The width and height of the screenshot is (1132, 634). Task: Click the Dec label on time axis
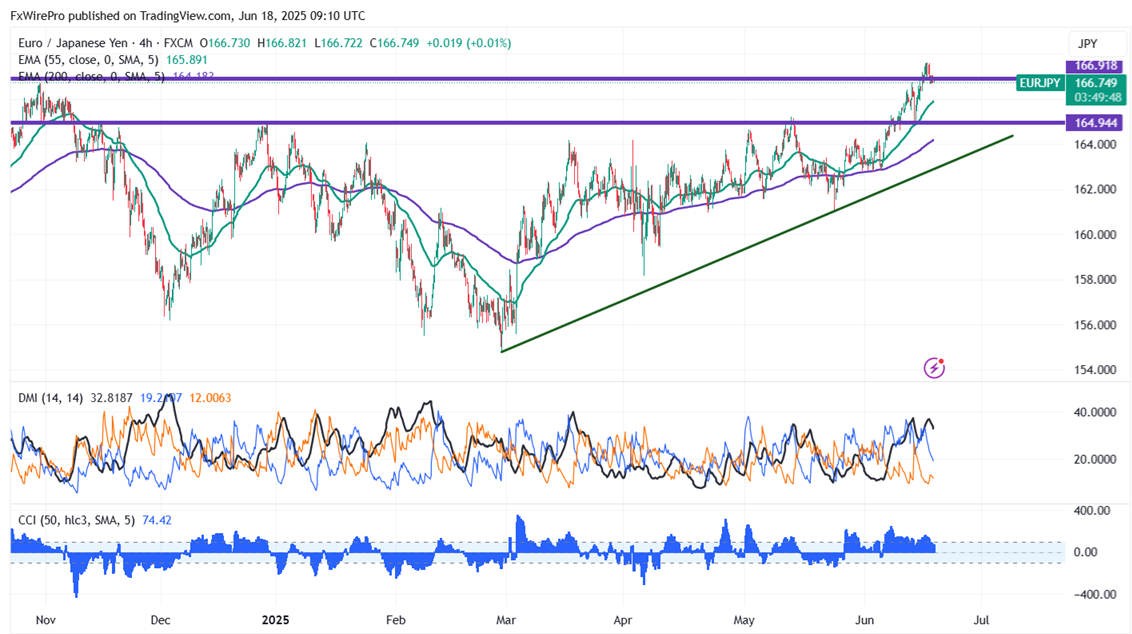(x=160, y=620)
